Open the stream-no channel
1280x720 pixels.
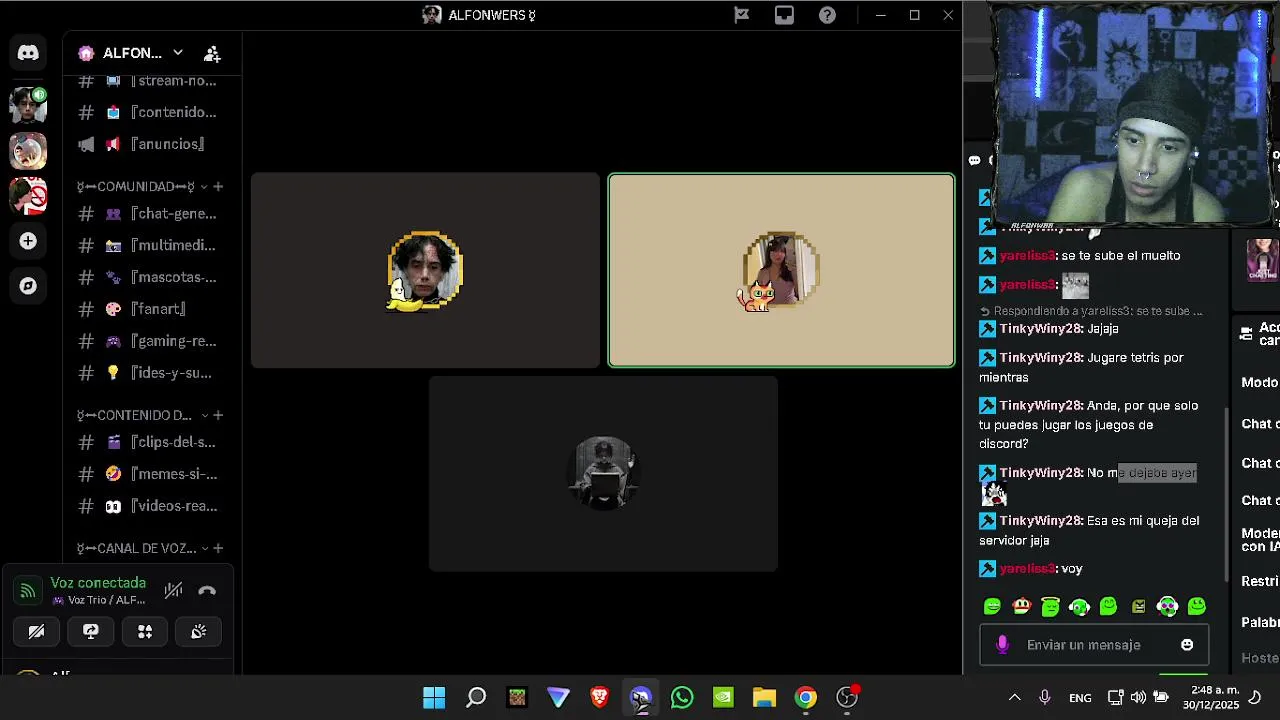pyautogui.click(x=151, y=81)
